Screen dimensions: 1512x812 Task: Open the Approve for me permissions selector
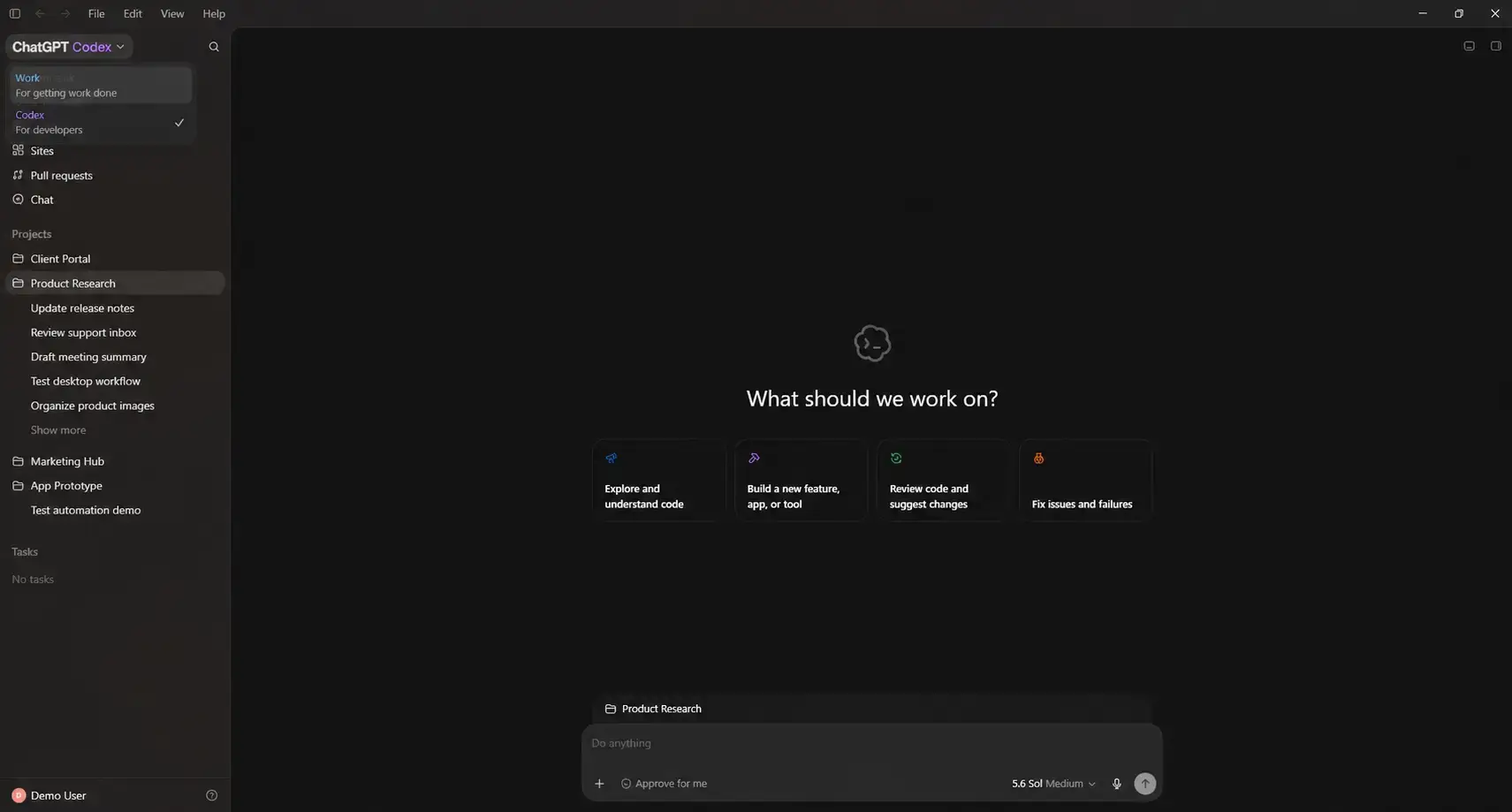(664, 784)
